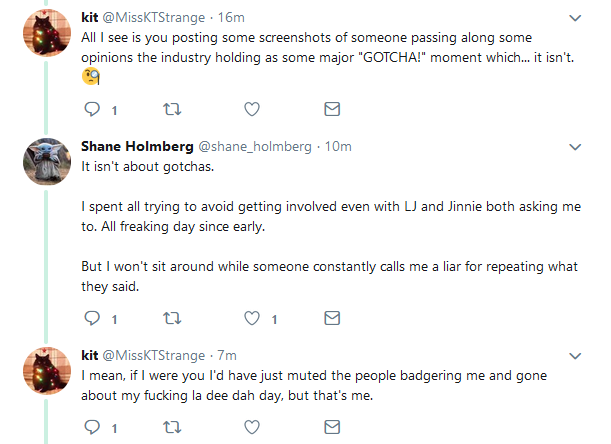Retweet Shane Holmberg's tweet
Screen dimensions: 611x444
pyautogui.click(x=172, y=318)
